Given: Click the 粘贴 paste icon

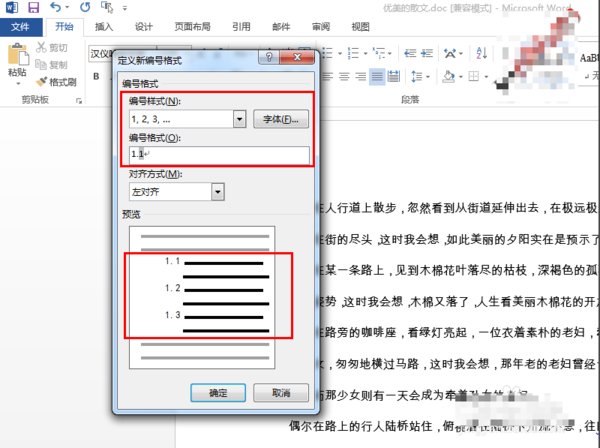Looking at the screenshot, I should coord(18,55).
